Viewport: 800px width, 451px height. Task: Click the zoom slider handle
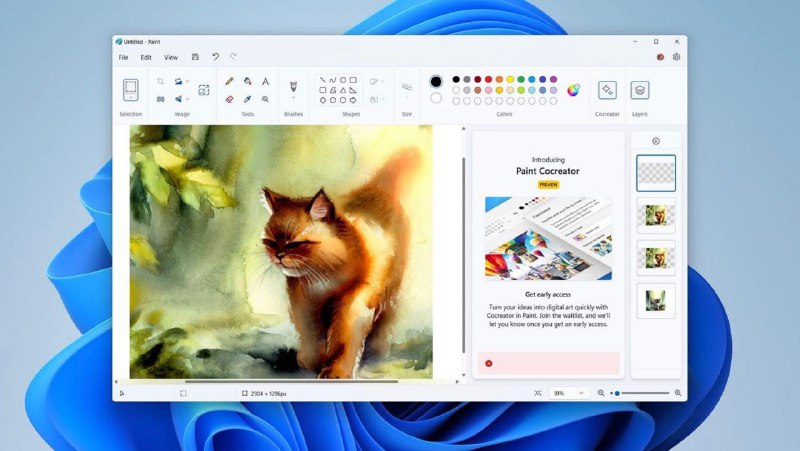click(617, 393)
